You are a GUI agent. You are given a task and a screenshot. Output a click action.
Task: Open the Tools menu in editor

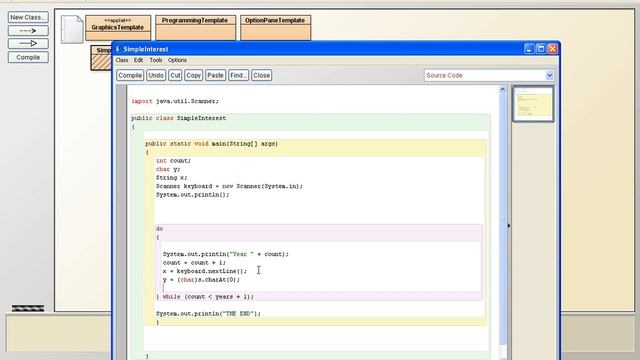156,60
